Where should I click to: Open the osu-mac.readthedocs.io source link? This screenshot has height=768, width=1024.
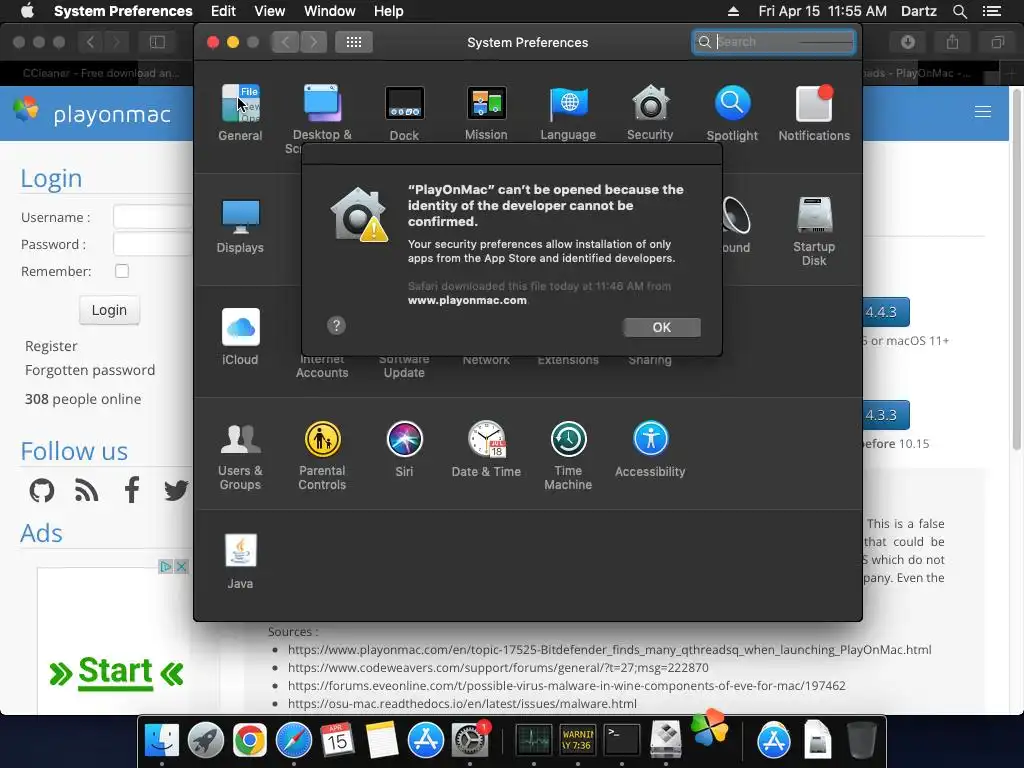[462, 703]
